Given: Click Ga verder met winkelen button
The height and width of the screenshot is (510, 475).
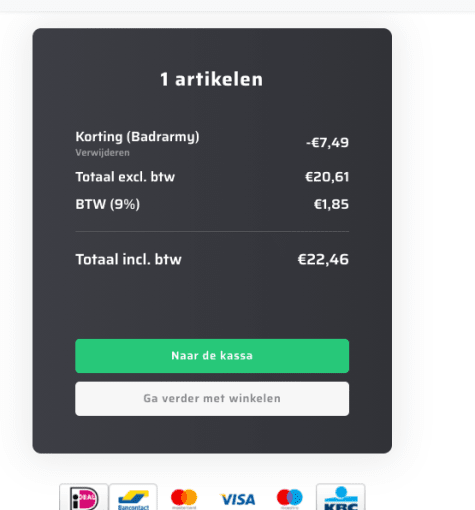Looking at the screenshot, I should click(212, 399).
